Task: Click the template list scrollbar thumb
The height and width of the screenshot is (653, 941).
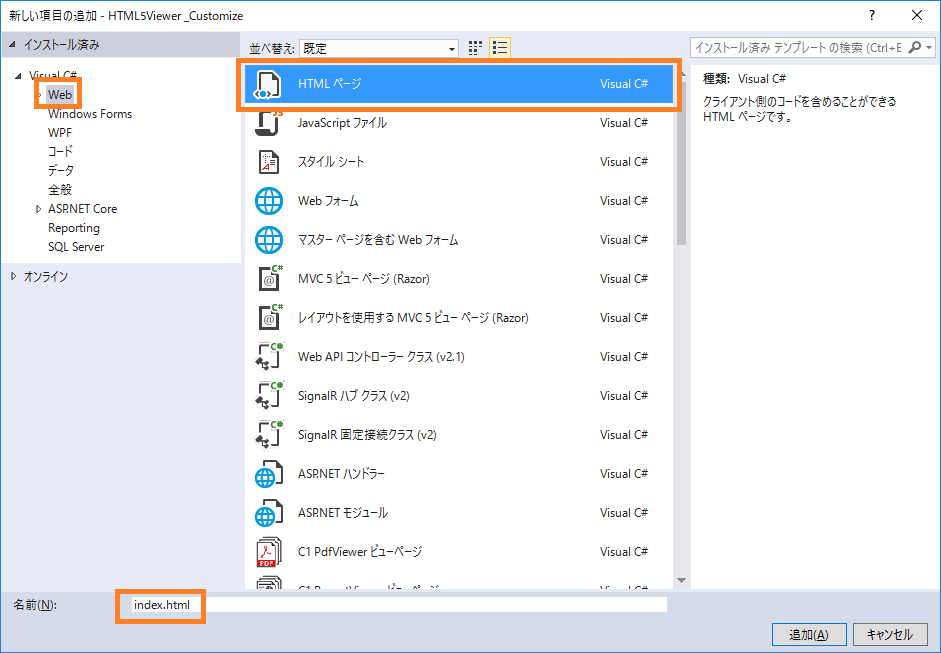Action: [681, 165]
